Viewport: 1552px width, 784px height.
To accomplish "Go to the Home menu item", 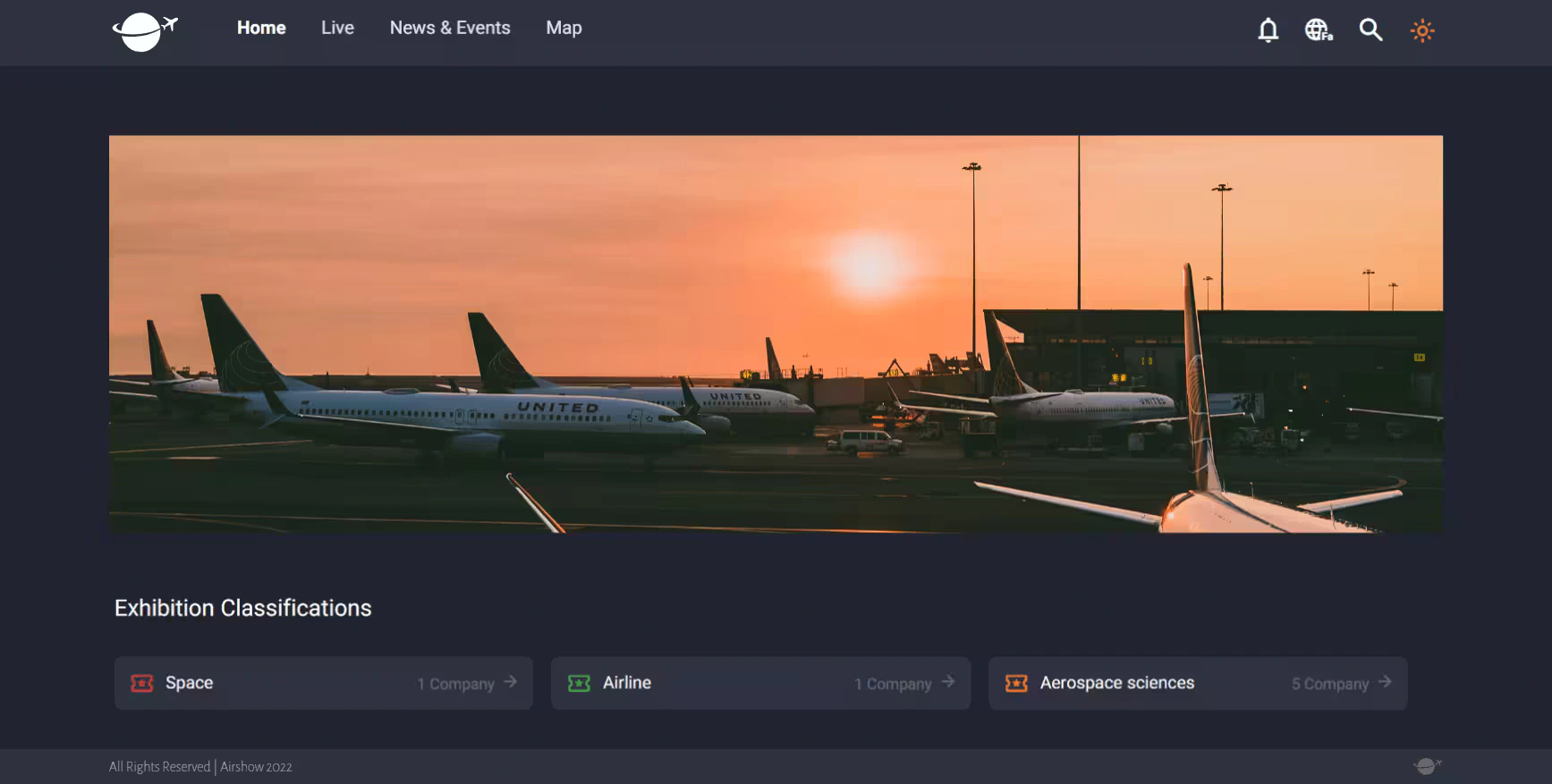I will pos(261,28).
